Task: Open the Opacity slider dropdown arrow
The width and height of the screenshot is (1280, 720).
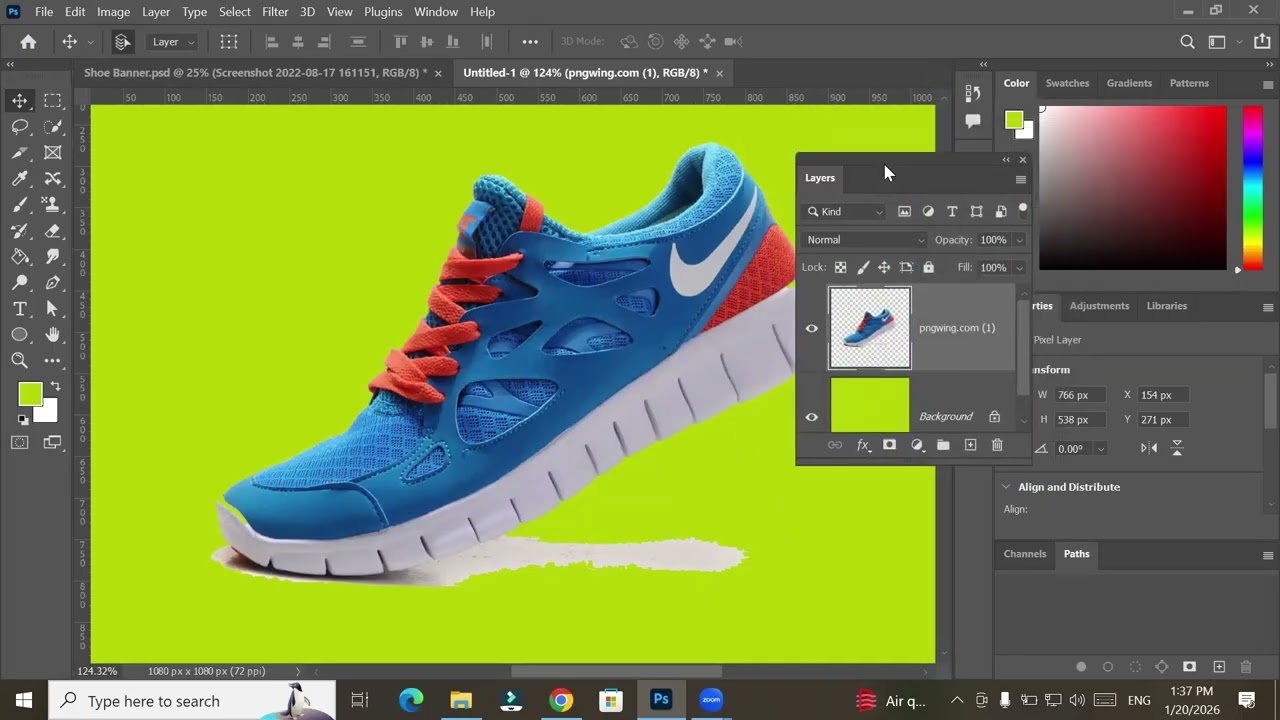Action: click(x=1019, y=240)
